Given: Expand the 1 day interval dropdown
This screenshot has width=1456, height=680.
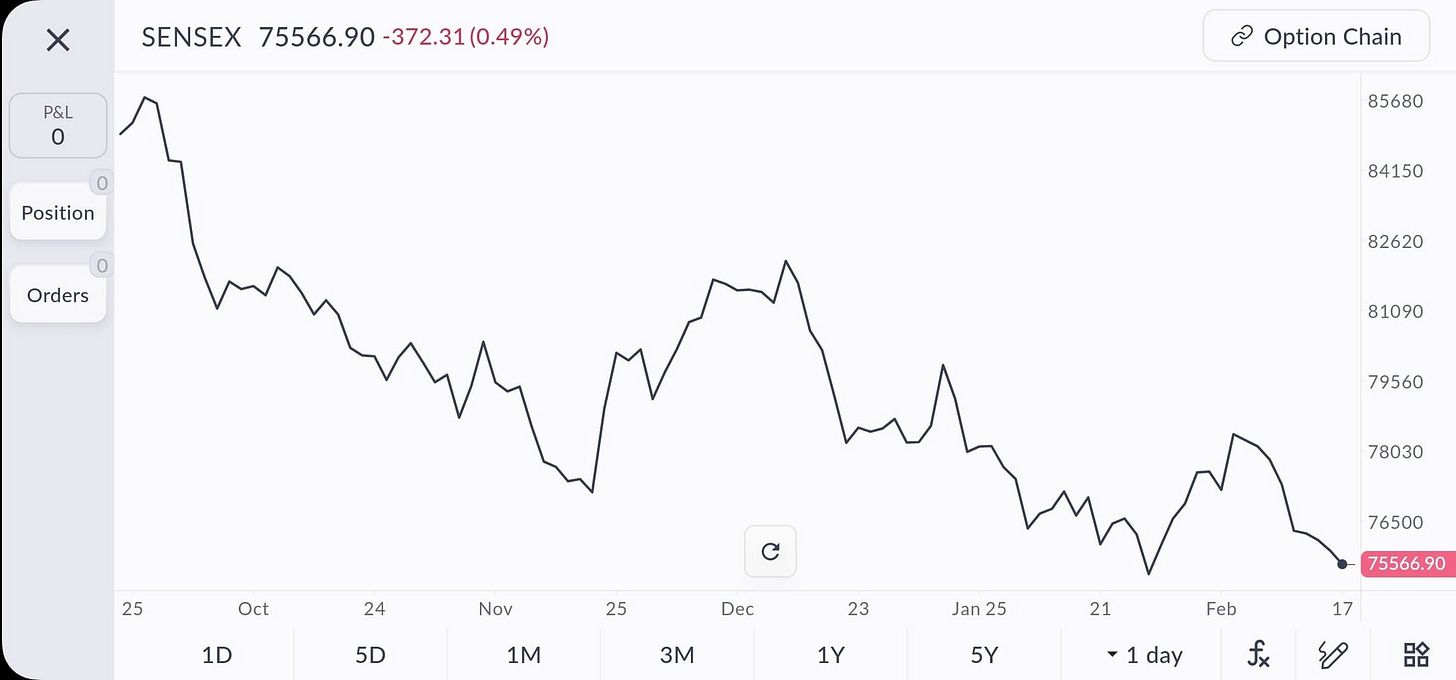Looking at the screenshot, I should 1144,655.
